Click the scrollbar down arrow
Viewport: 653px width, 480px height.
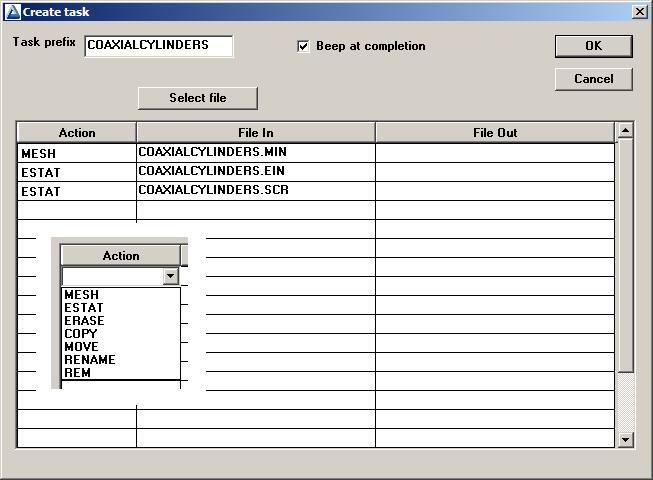(625, 439)
